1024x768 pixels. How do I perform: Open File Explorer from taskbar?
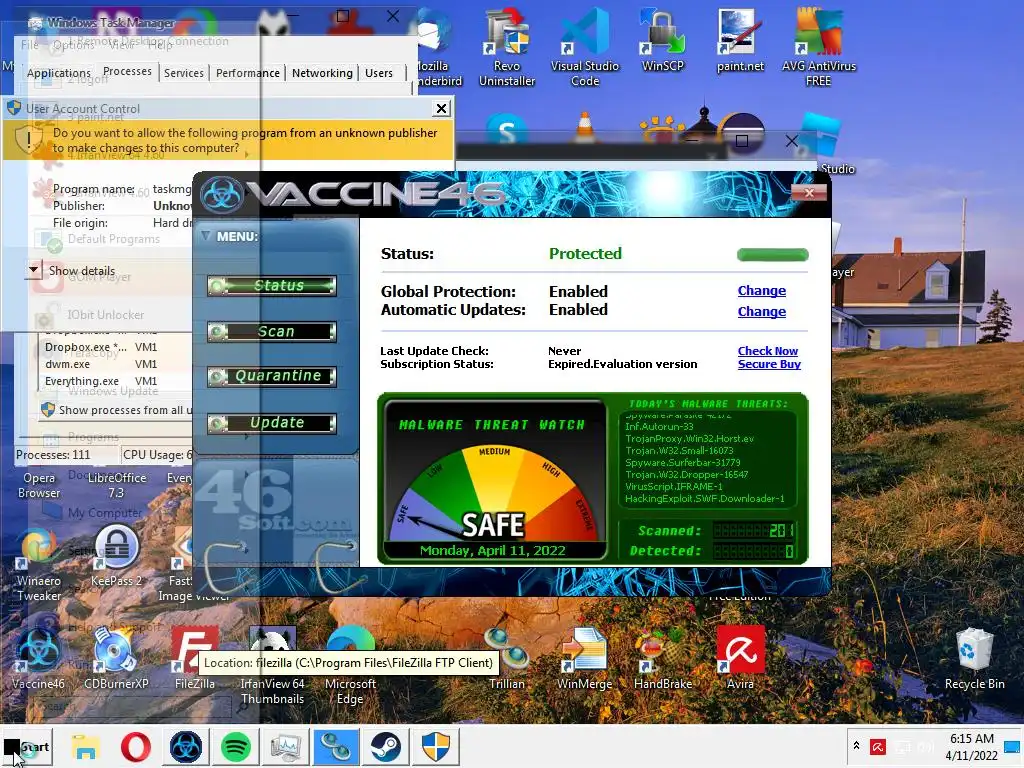point(86,746)
